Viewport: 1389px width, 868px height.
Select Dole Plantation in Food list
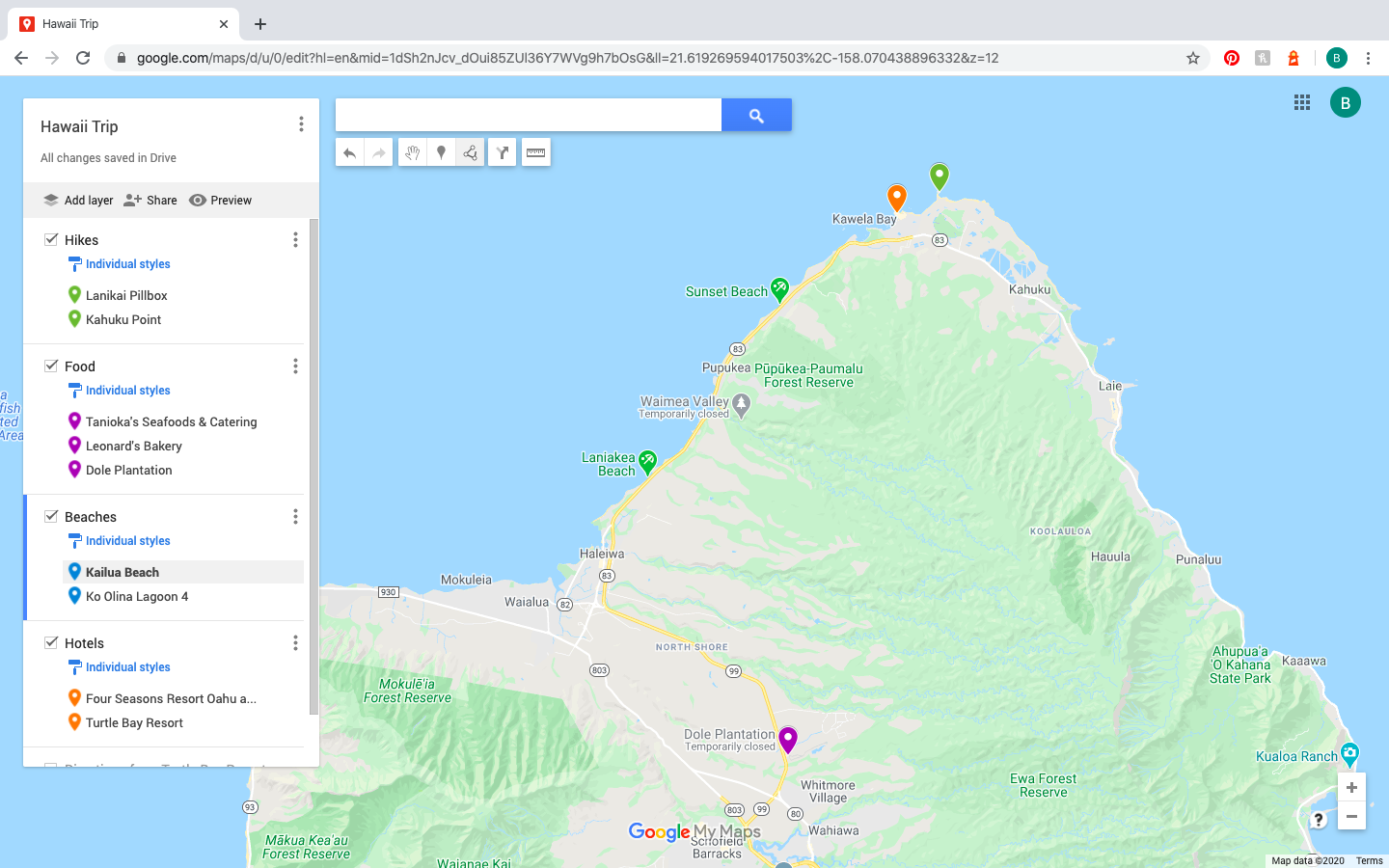point(129,470)
